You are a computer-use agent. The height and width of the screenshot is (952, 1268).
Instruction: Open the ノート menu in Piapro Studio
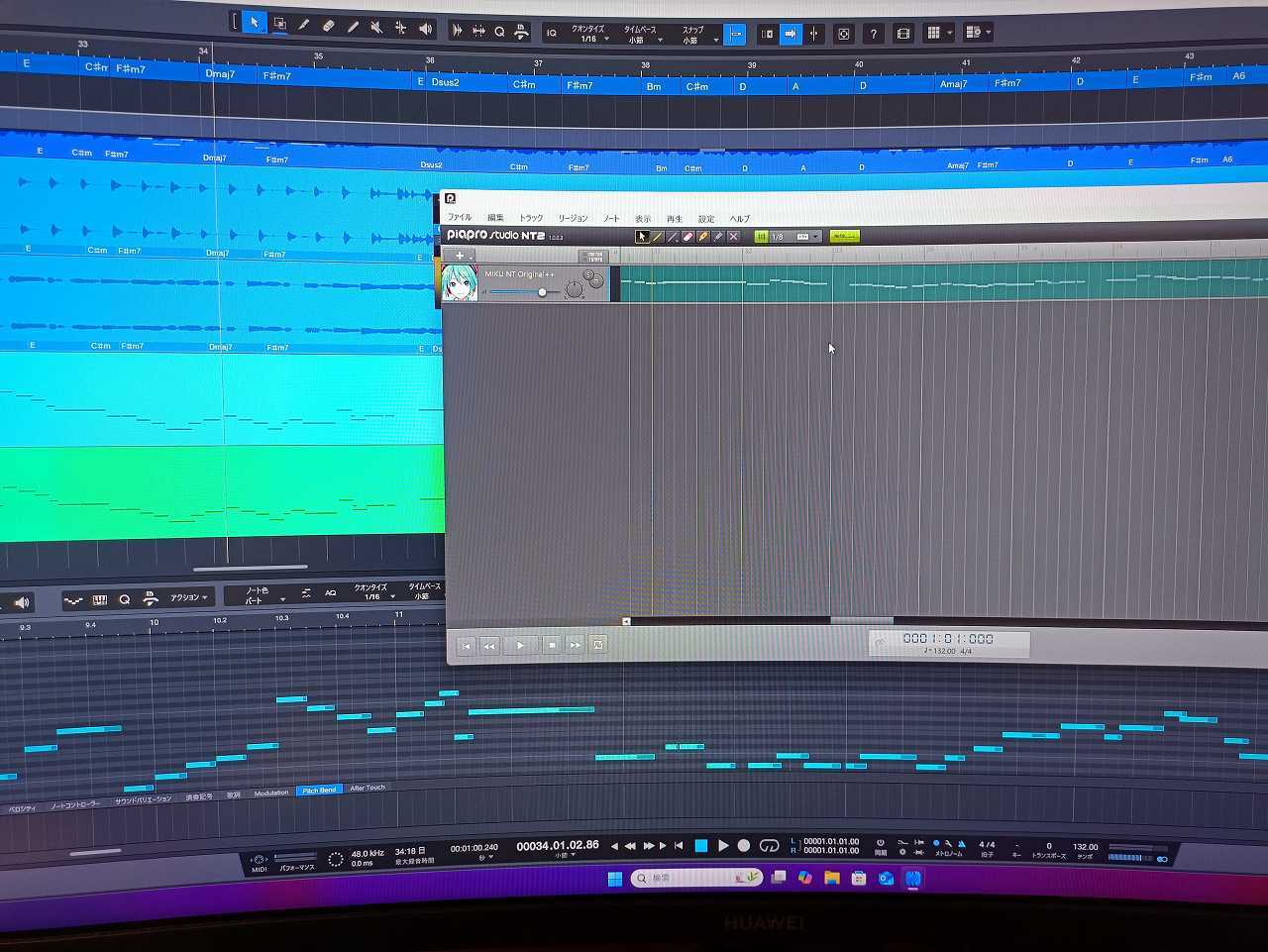pyautogui.click(x=611, y=218)
